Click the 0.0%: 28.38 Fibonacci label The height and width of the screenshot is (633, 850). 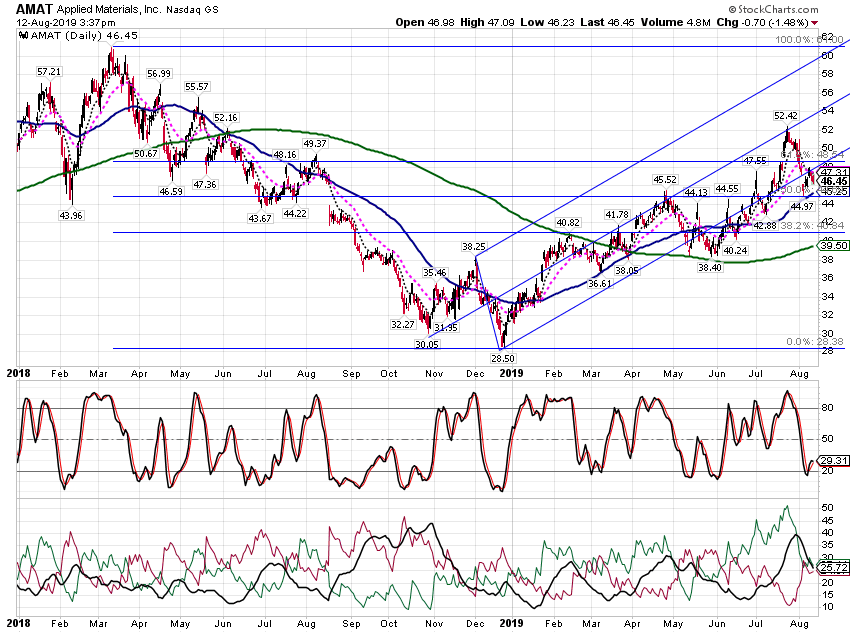click(x=815, y=341)
